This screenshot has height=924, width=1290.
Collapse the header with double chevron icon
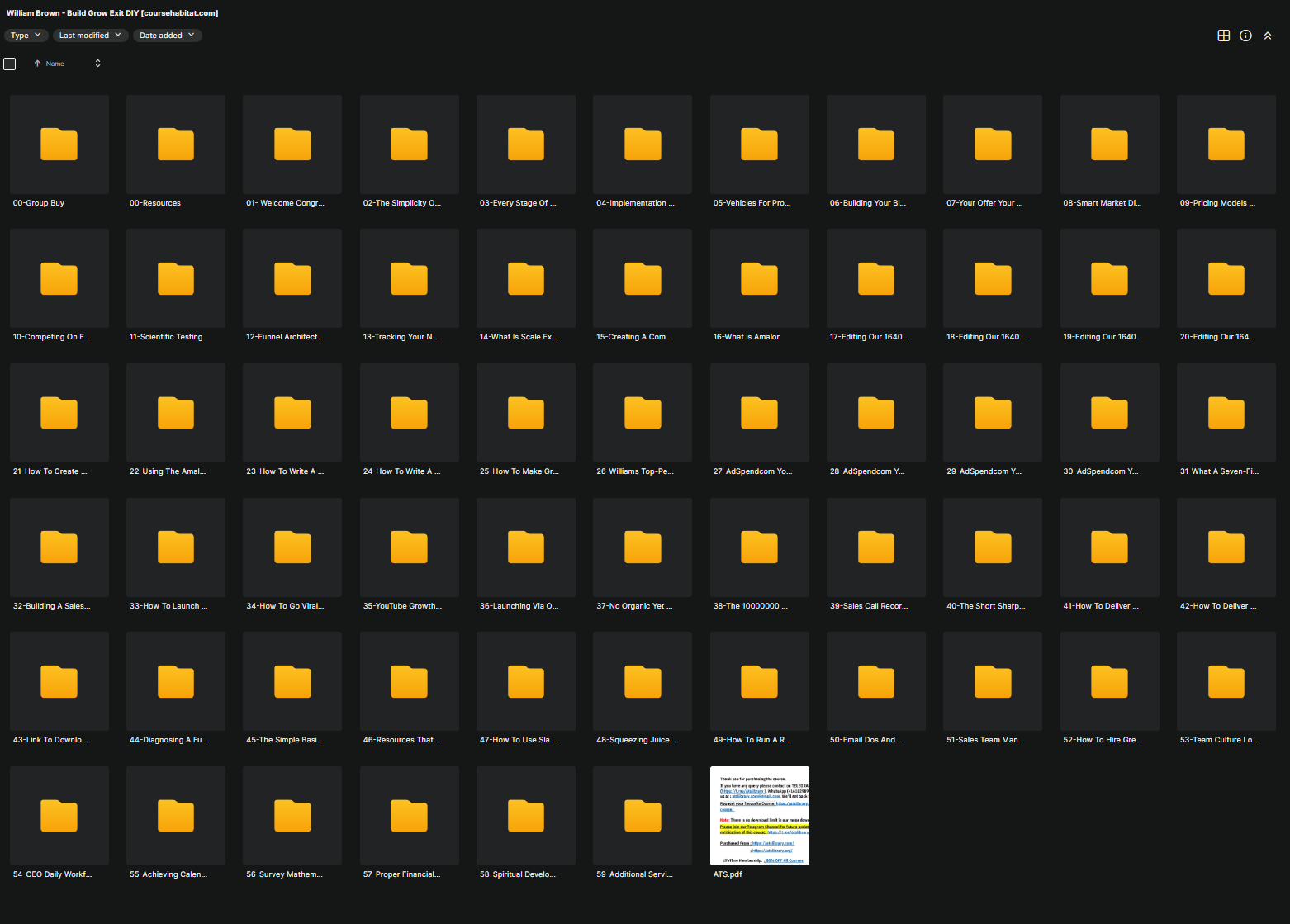(x=1267, y=36)
